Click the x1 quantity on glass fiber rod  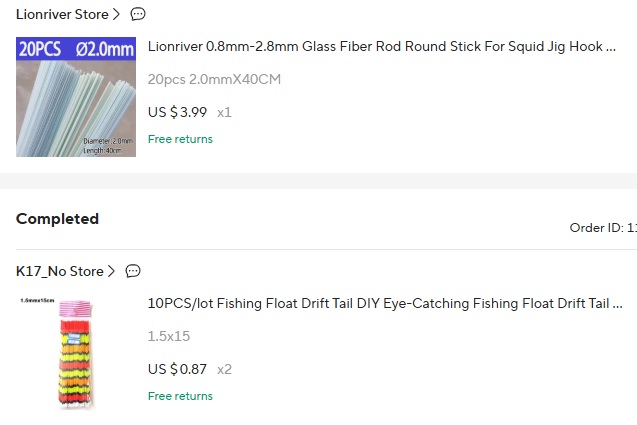pyautogui.click(x=224, y=112)
